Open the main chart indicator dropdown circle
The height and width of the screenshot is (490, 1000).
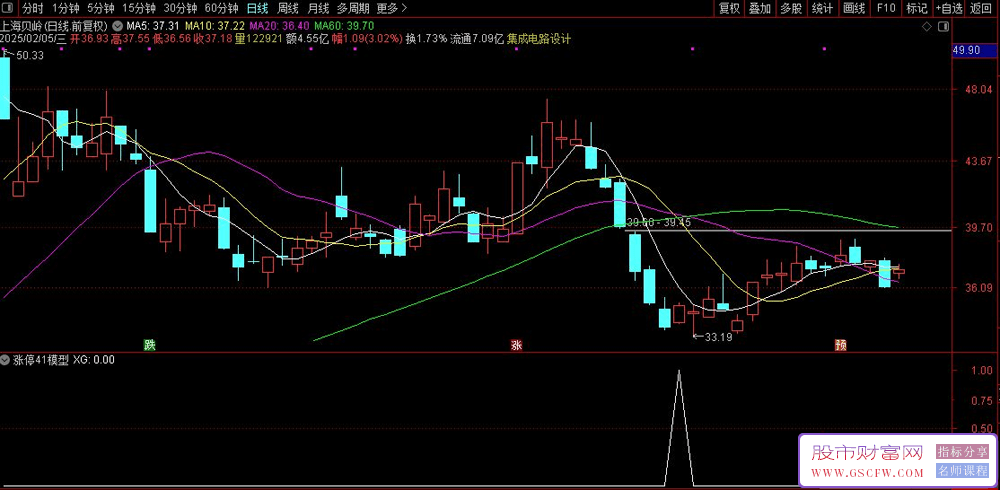(x=118, y=26)
